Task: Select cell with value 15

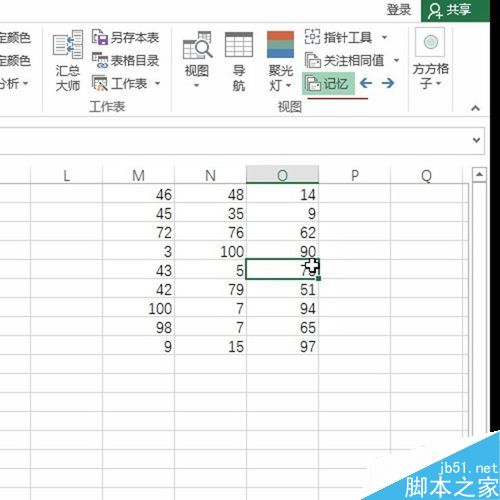Action: click(x=210, y=346)
